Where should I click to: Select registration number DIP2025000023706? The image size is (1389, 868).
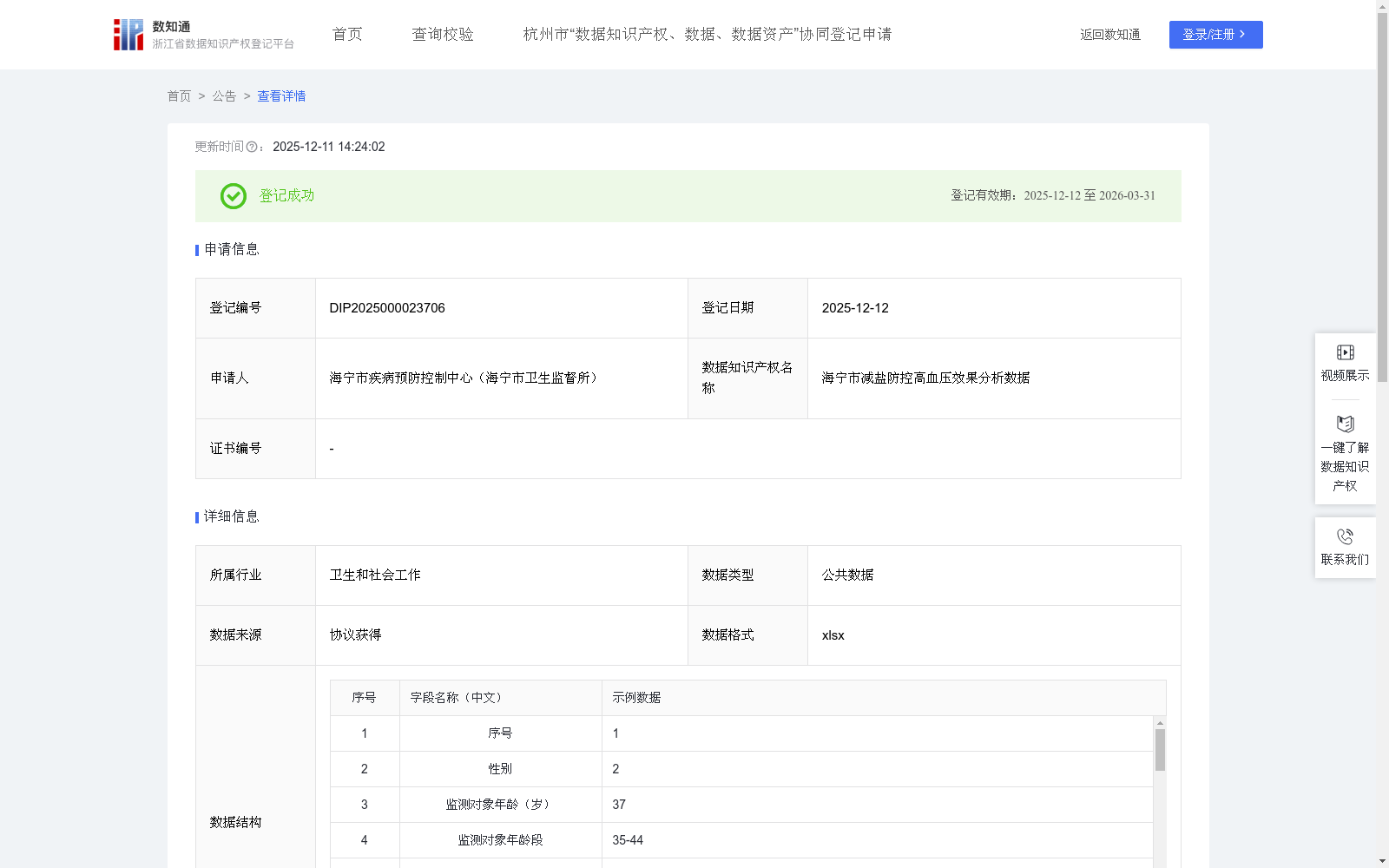(387, 308)
